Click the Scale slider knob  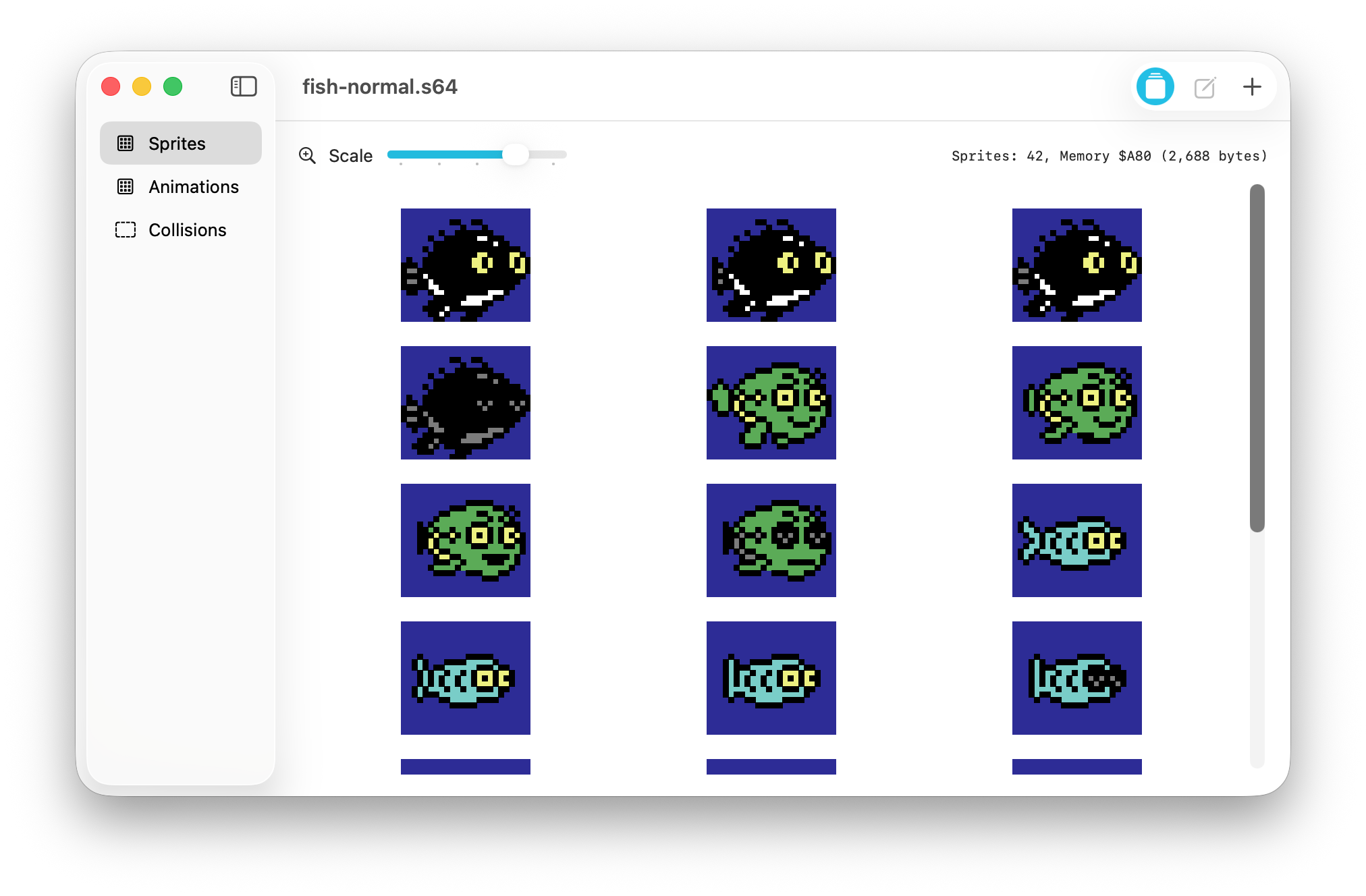tap(516, 155)
